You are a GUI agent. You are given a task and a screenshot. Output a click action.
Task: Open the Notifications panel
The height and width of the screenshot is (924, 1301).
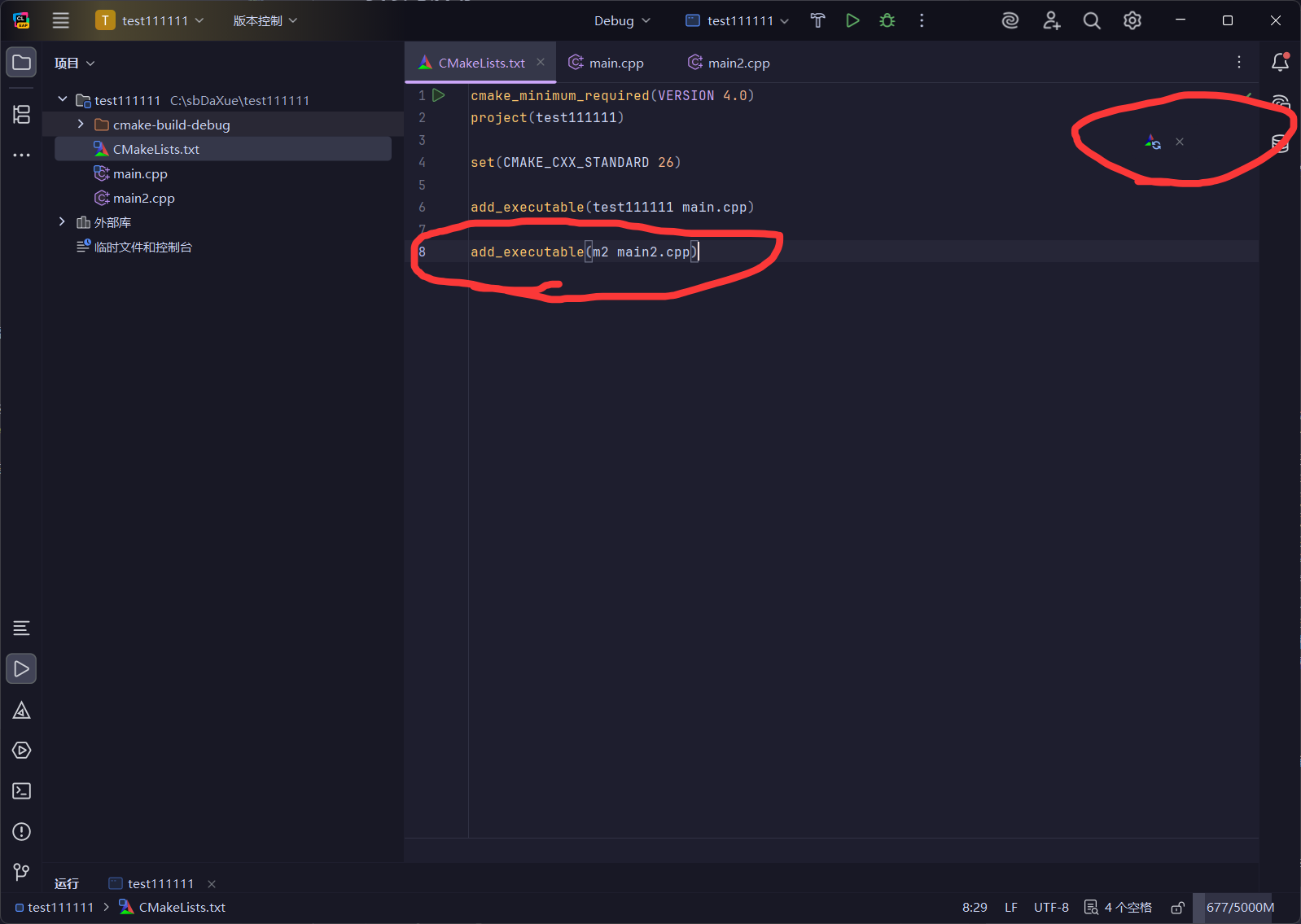click(x=1280, y=63)
